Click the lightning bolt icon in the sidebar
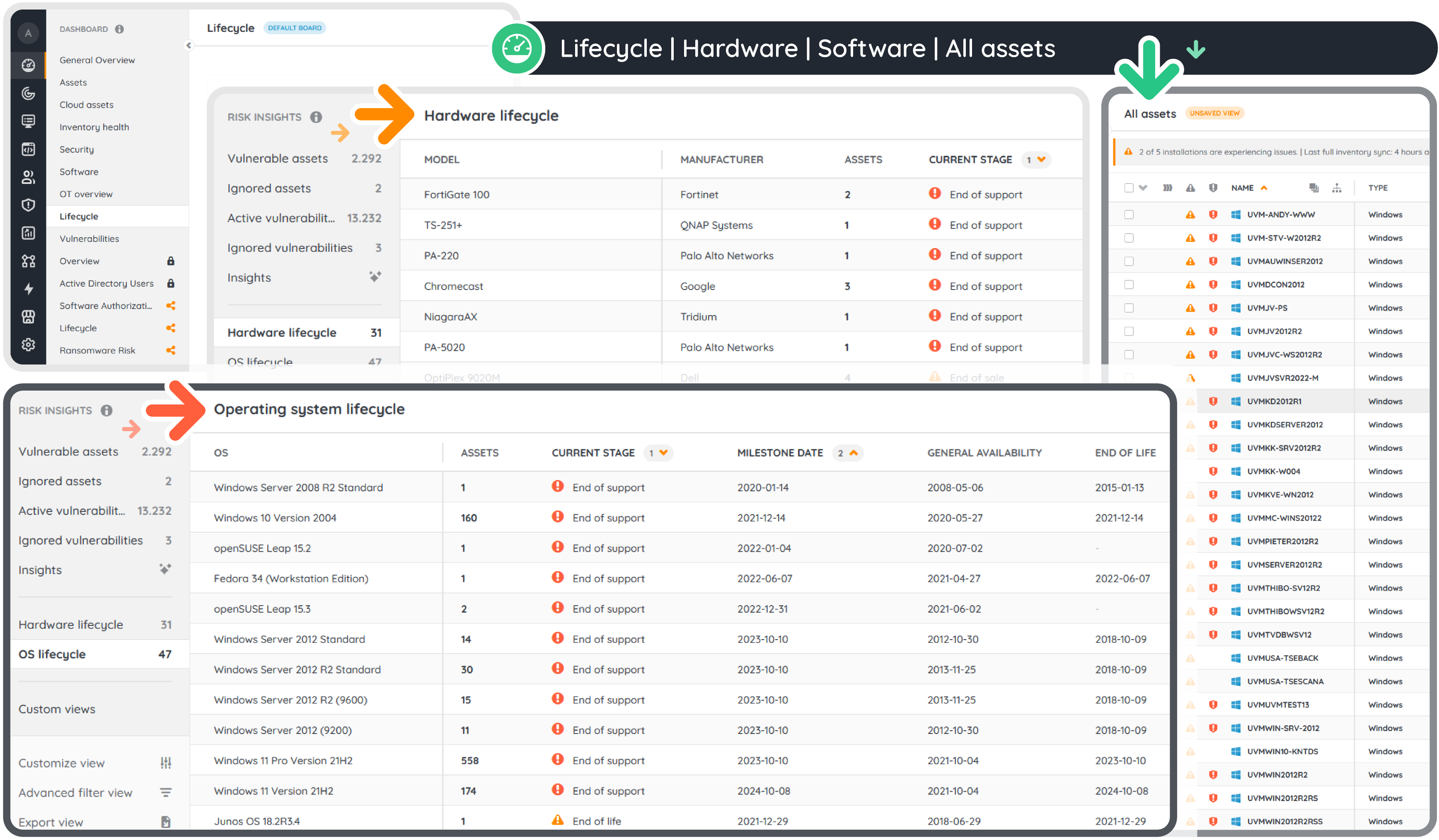Image resolution: width=1439 pixels, height=840 pixels. (x=28, y=289)
